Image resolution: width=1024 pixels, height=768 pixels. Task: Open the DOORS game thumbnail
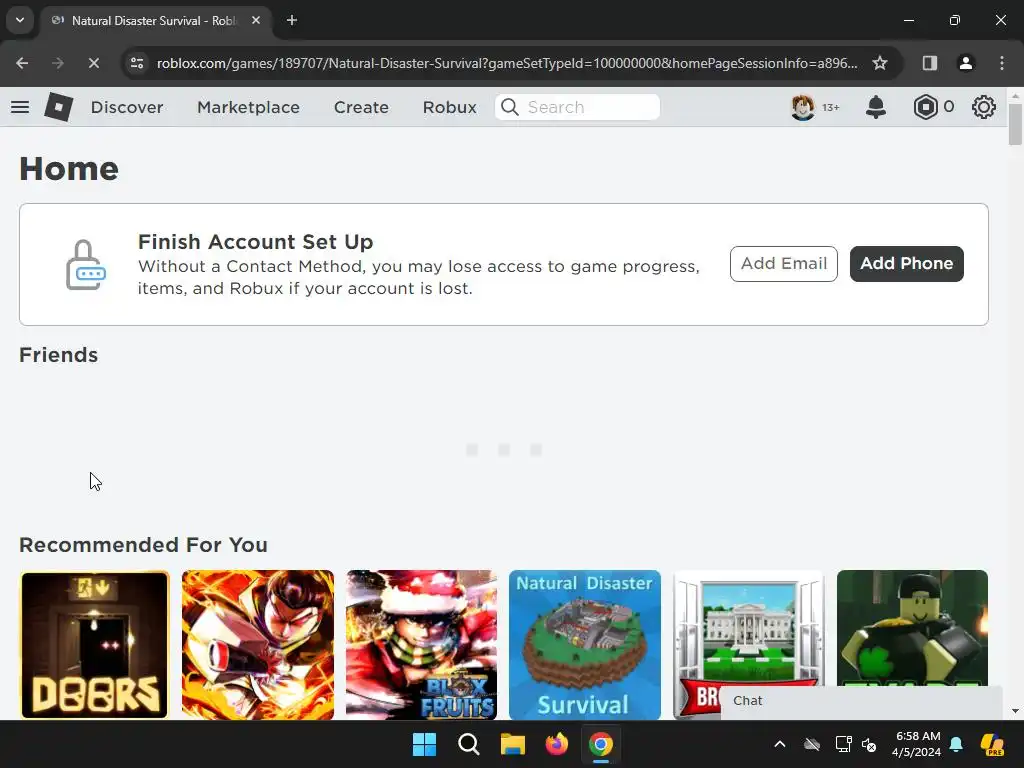[95, 645]
